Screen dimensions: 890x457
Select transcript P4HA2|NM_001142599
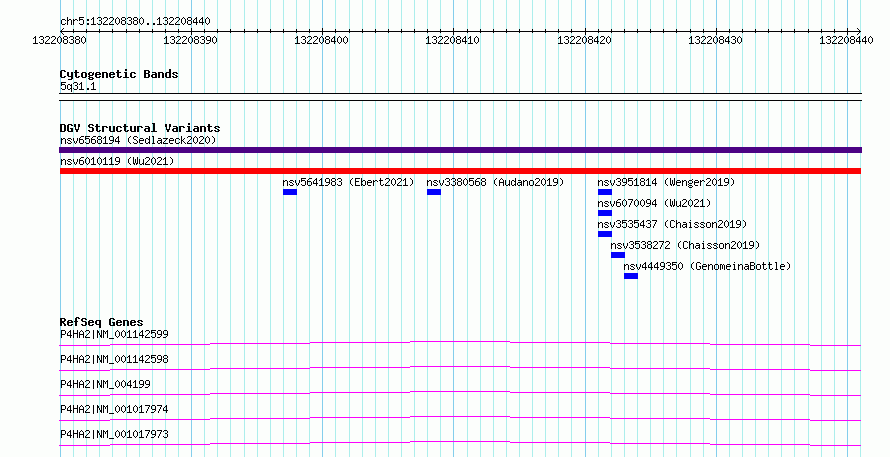coord(114,334)
